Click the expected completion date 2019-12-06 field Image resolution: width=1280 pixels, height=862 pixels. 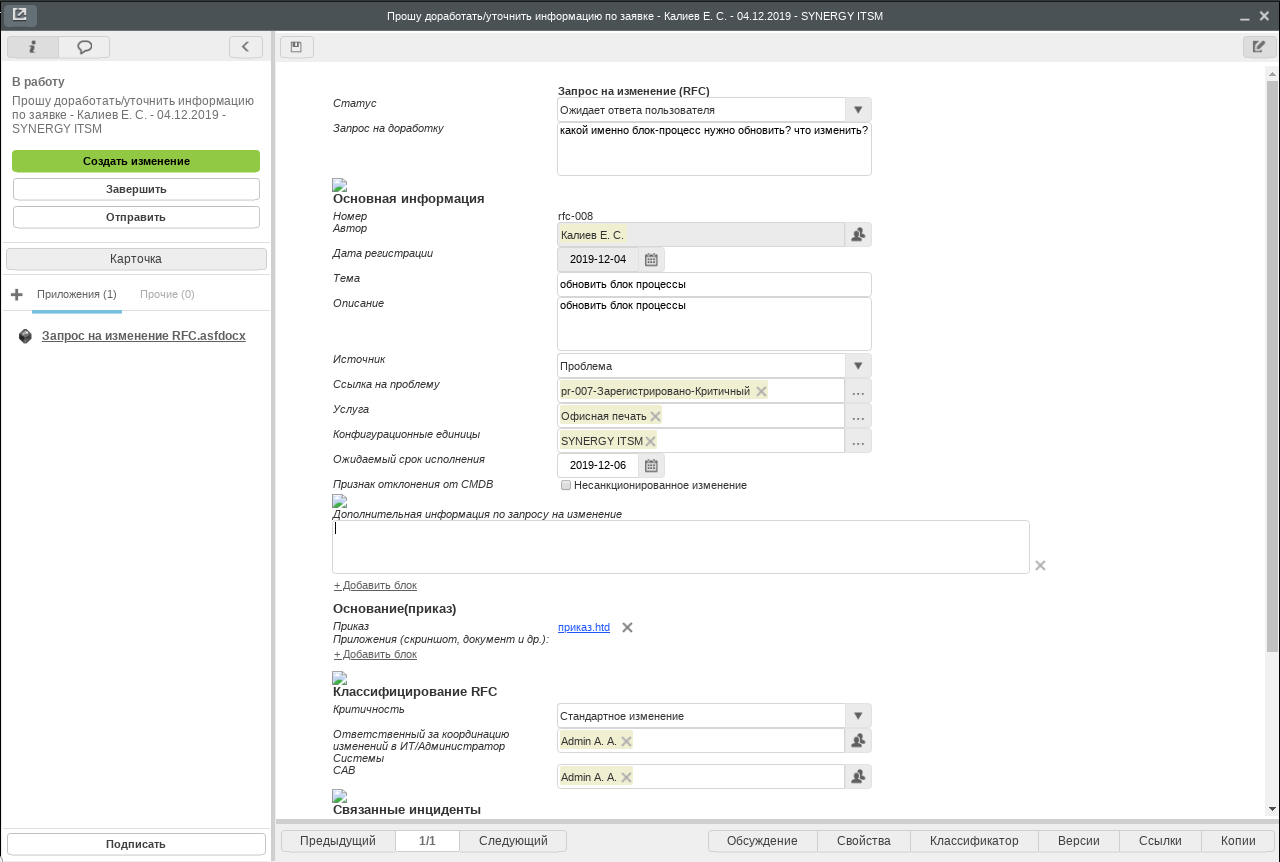[598, 466]
